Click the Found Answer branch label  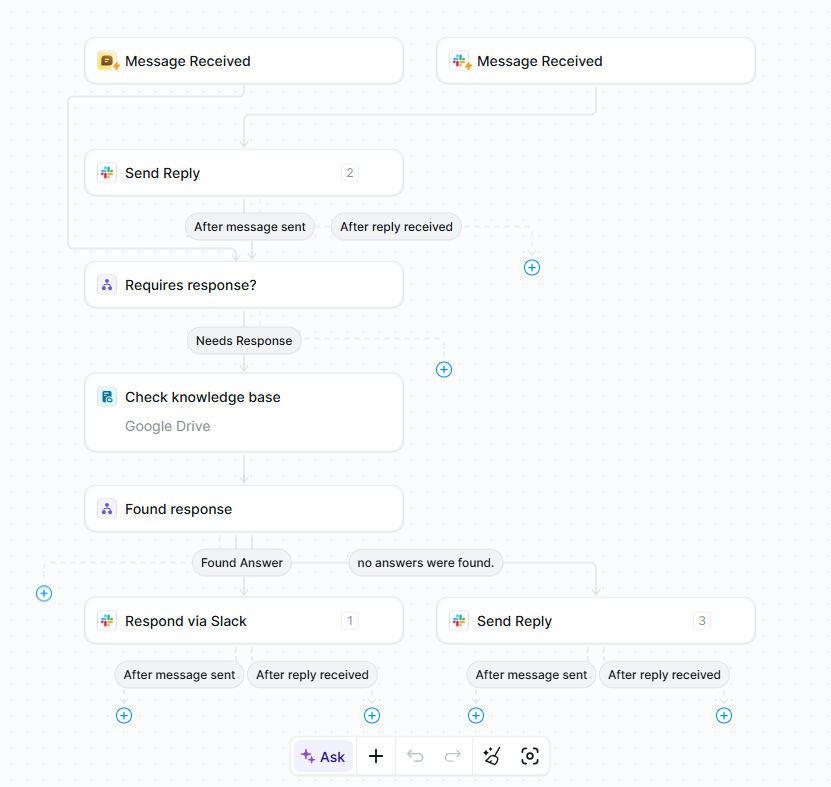pyautogui.click(x=242, y=563)
